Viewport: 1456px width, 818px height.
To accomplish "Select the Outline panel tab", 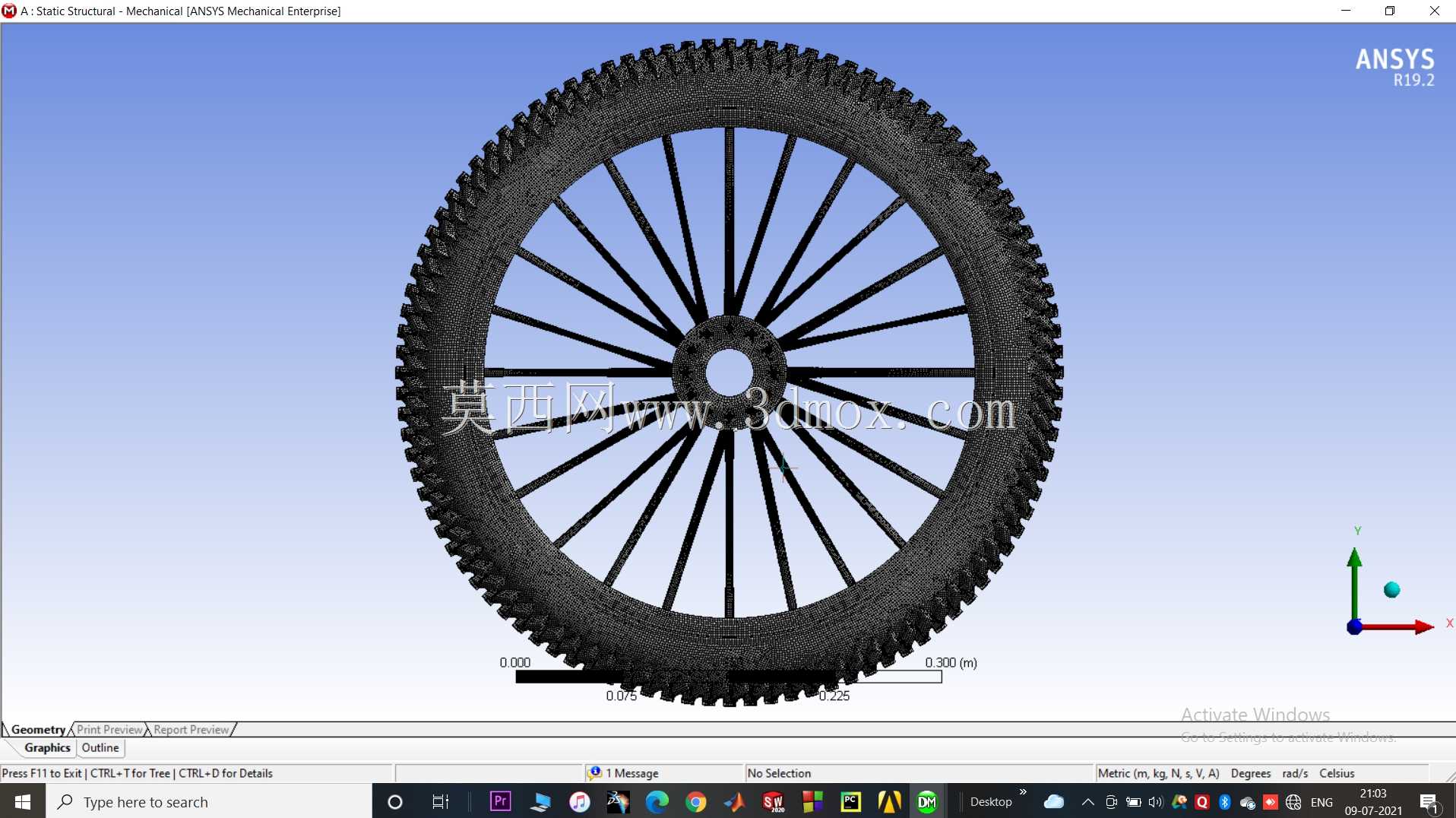I will pos(100,747).
